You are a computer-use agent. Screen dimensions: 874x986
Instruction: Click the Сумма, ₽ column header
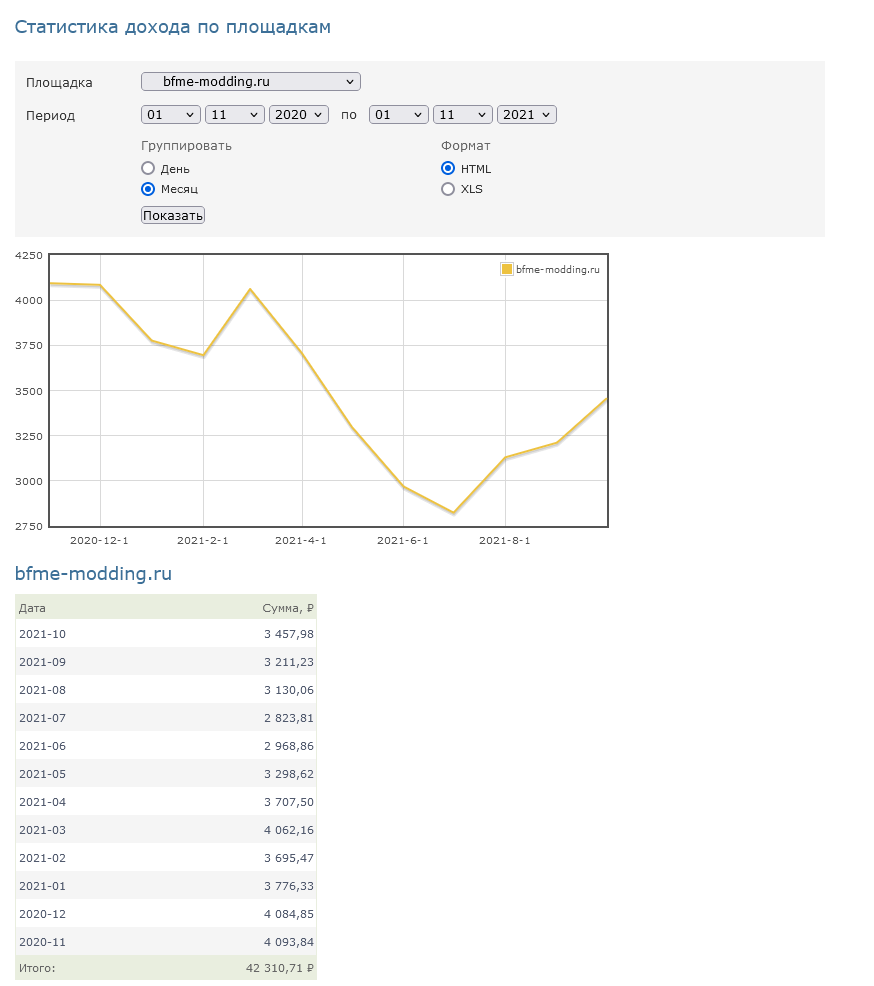[288, 608]
